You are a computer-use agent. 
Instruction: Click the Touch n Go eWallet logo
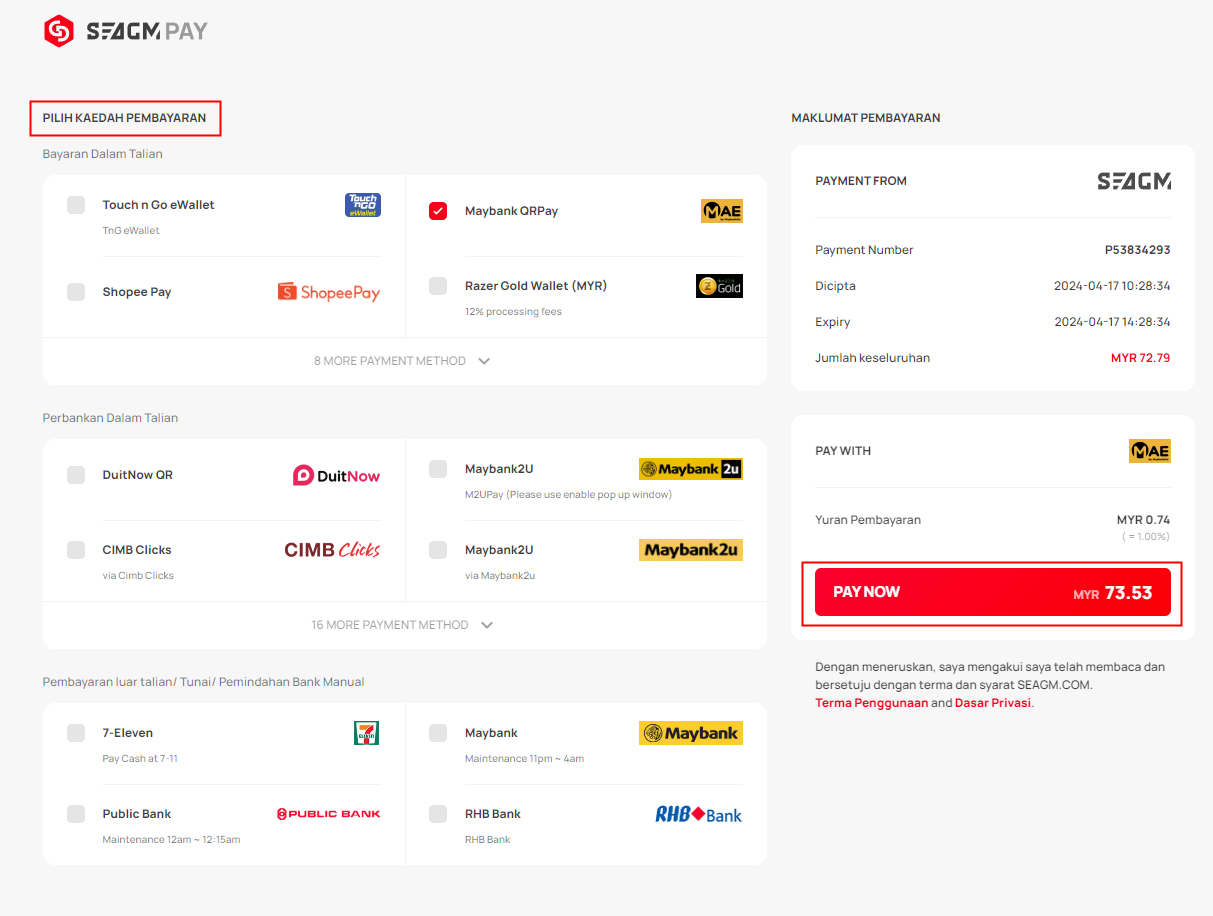(362, 205)
